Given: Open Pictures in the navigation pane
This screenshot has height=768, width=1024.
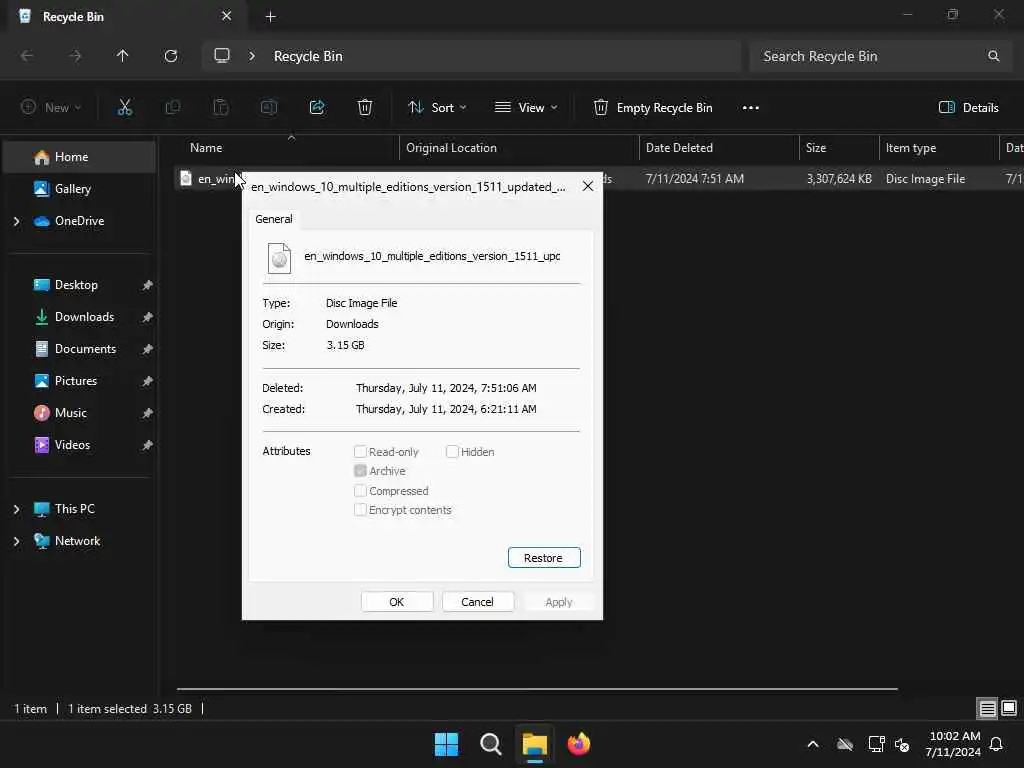Looking at the screenshot, I should pyautogui.click(x=80, y=381).
